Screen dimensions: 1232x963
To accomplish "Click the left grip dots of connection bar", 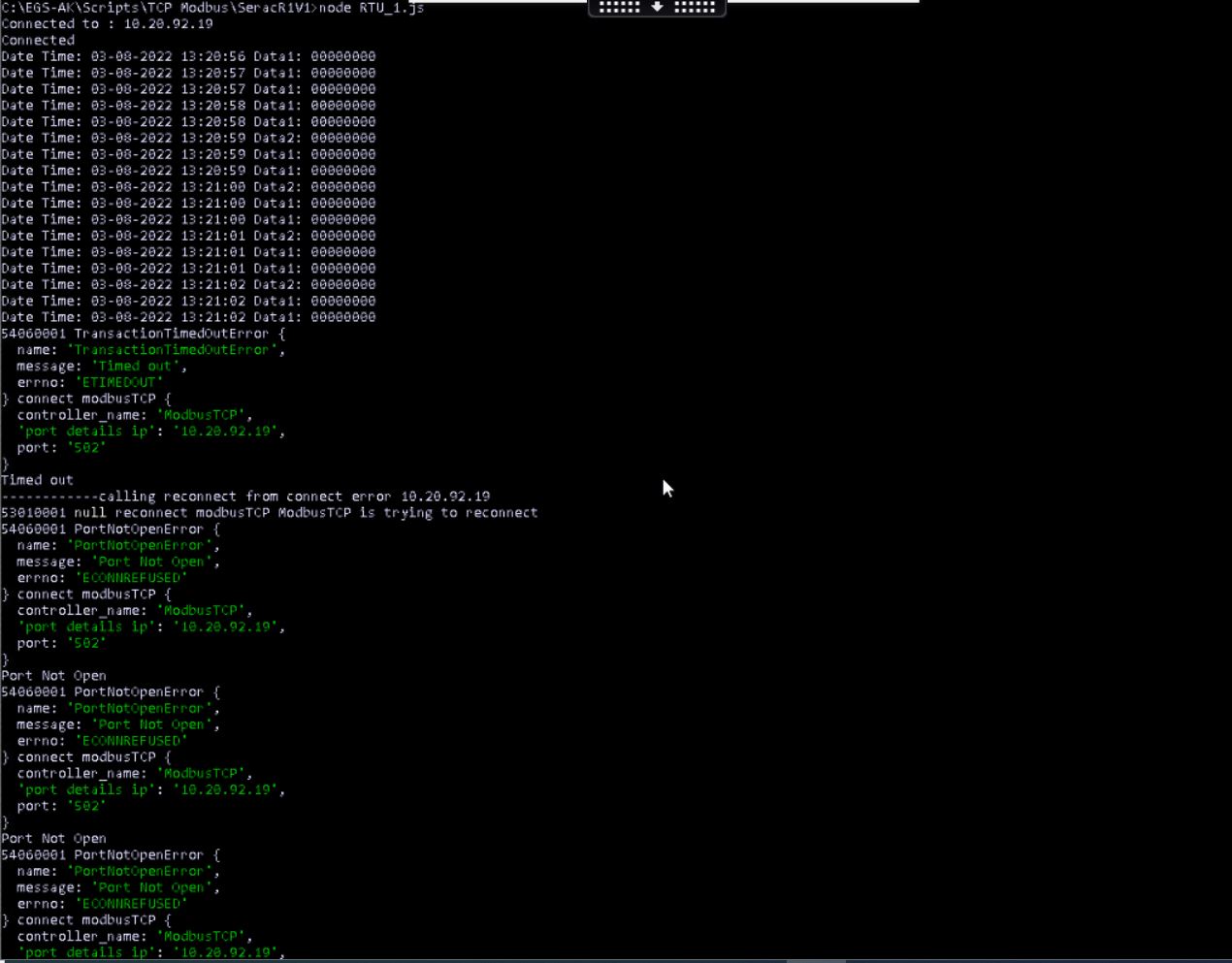I will pos(620,7).
